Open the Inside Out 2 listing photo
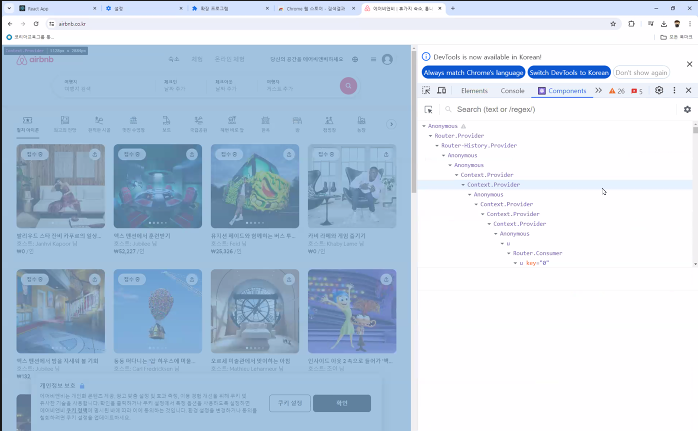 click(x=352, y=311)
